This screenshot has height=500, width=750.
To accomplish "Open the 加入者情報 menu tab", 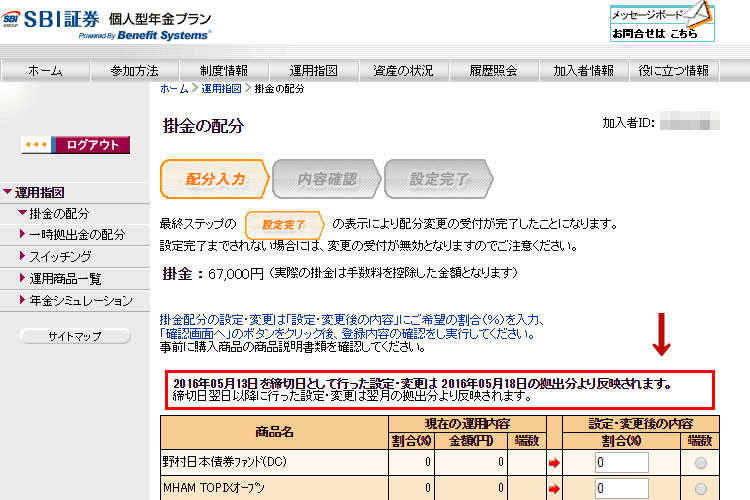I will tap(583, 71).
